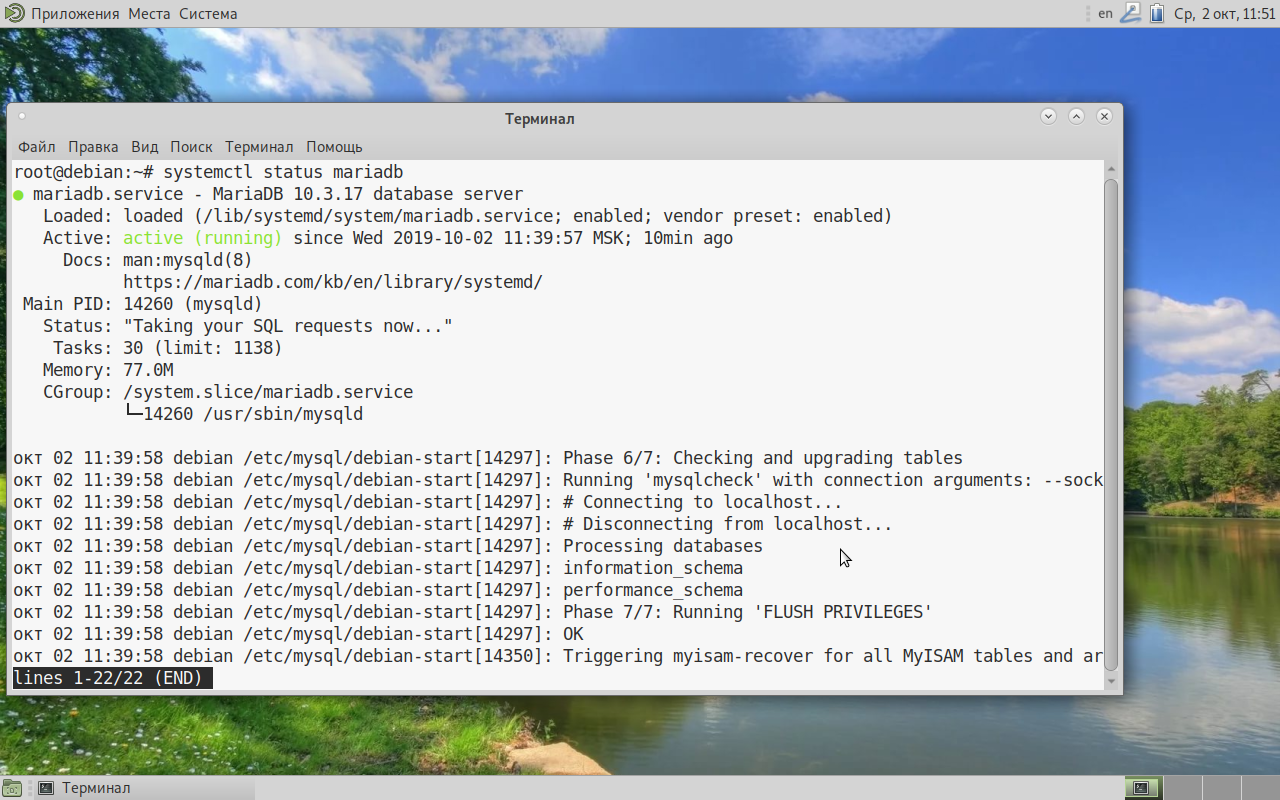Click the battery power tray icon
The width and height of the screenshot is (1280, 800).
tap(1157, 14)
